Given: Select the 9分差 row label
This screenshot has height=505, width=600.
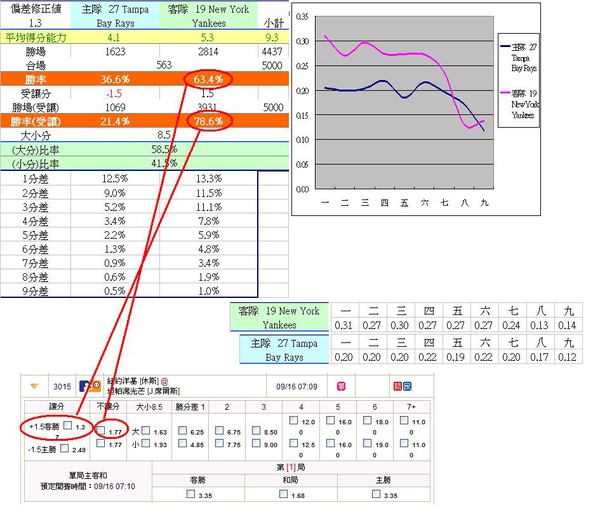Looking at the screenshot, I should [x=36, y=291].
